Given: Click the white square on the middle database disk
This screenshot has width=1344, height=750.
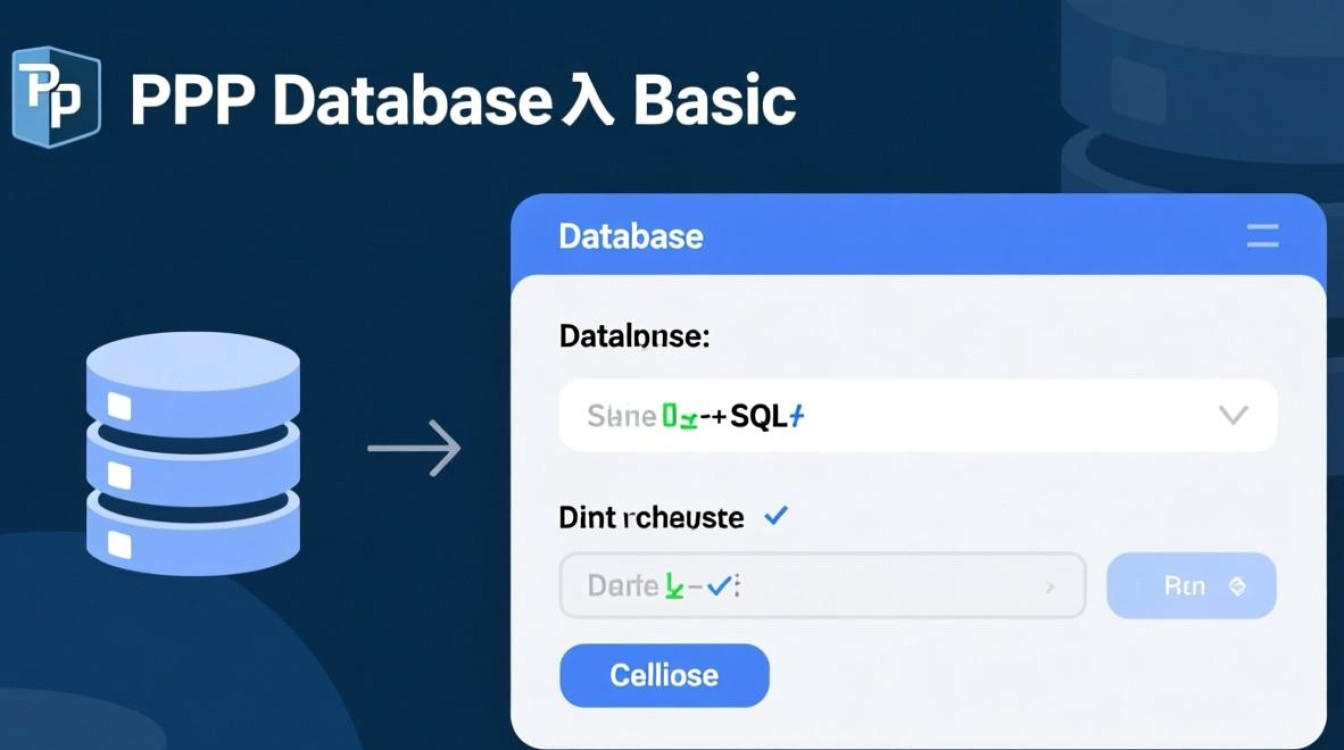Looking at the screenshot, I should pos(119,473).
